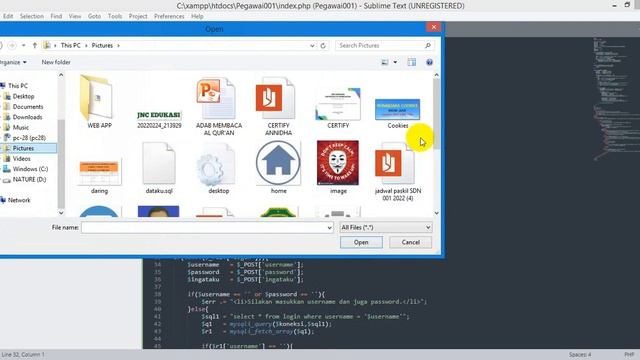Click Spaces: 4 in Sublime status bar
640x360 pixels.
point(580,355)
